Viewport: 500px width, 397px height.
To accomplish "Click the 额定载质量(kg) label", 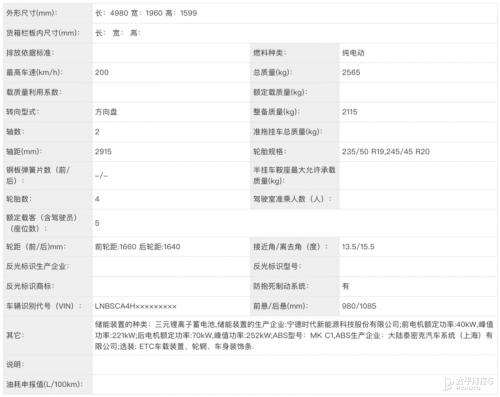I will pos(280,92).
